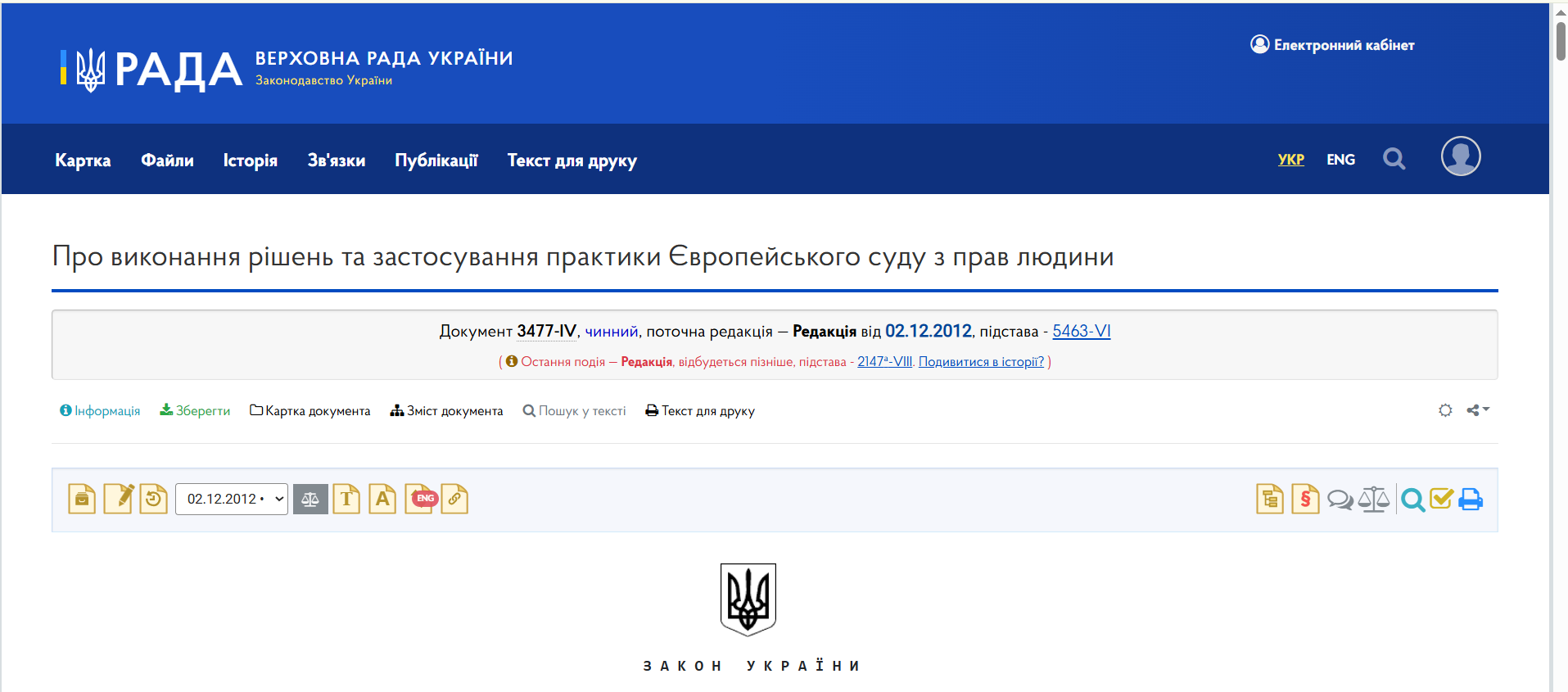Click ВЕРХОВНА РАДА УКРАЇНИ header text
This screenshot has height=692, width=1568.
384,58
